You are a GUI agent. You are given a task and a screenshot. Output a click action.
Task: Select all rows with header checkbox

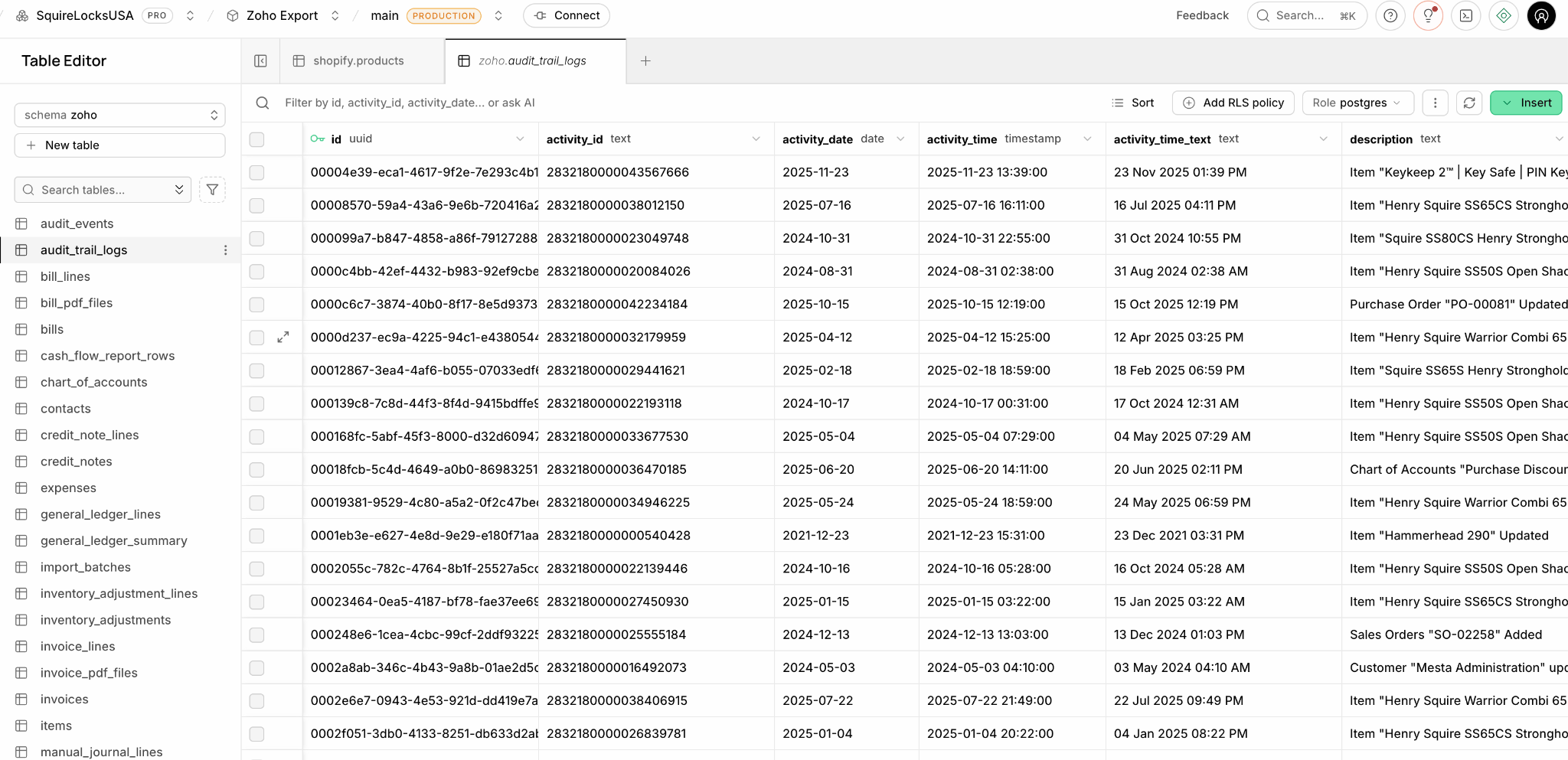click(x=256, y=139)
